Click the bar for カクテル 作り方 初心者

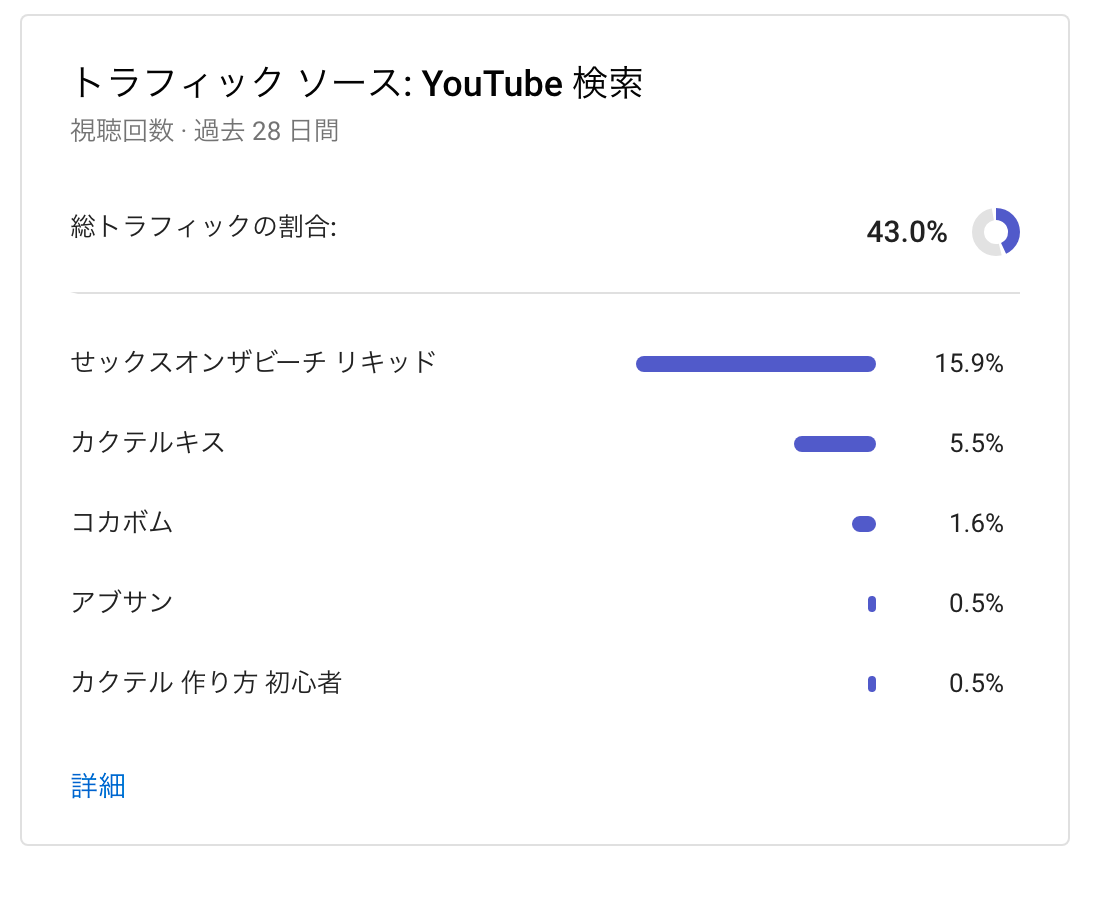(x=872, y=684)
